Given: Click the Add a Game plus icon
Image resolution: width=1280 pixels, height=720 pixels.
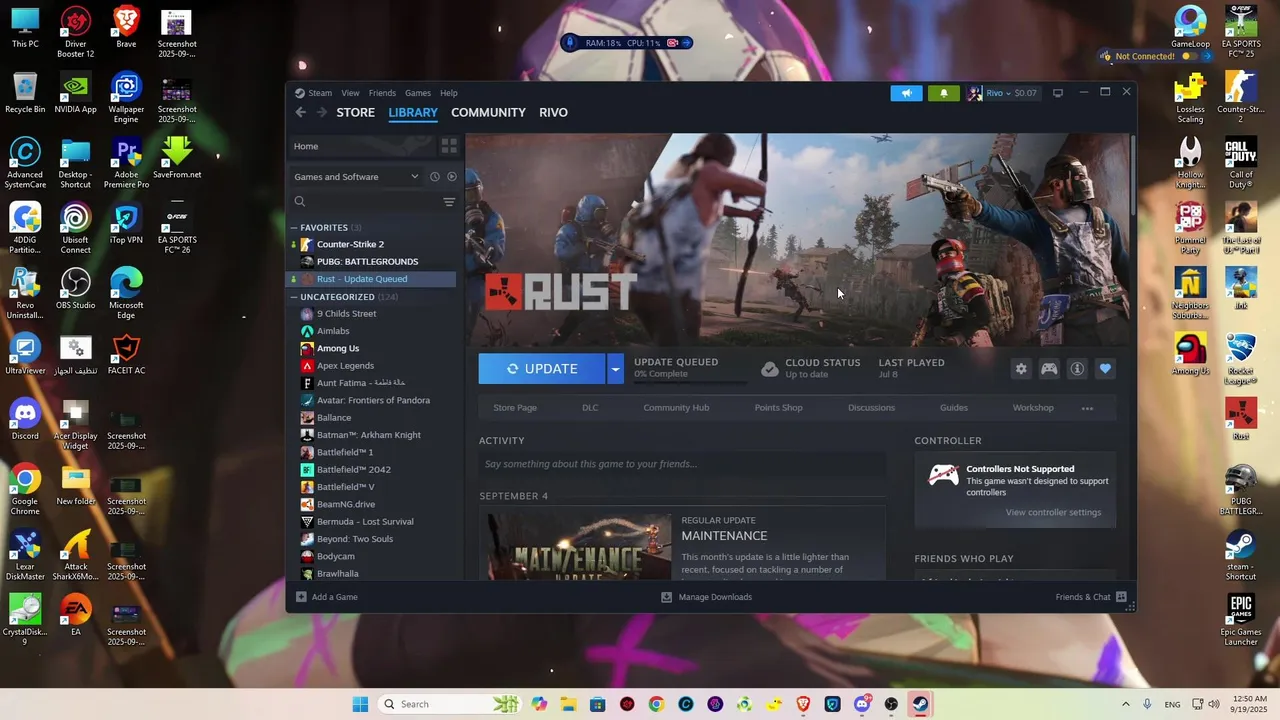Looking at the screenshot, I should pos(301,597).
